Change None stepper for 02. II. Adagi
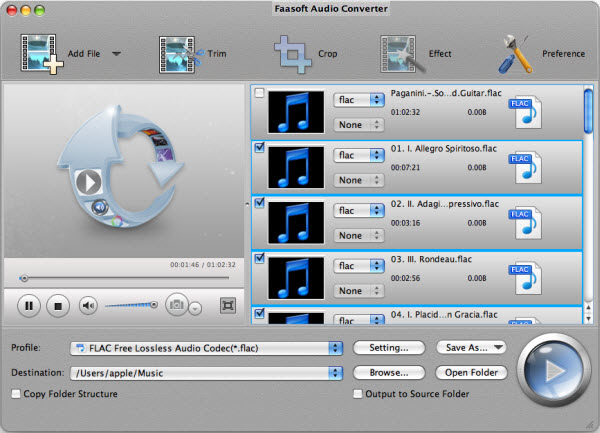 [359, 236]
